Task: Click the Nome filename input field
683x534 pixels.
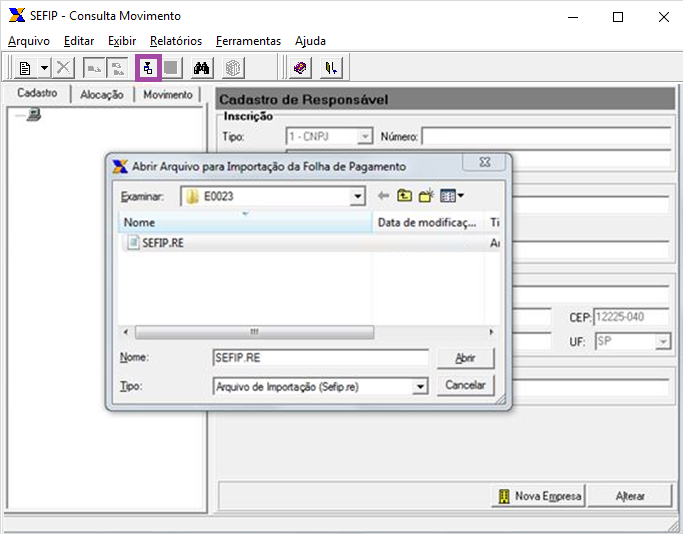Action: pyautogui.click(x=321, y=358)
